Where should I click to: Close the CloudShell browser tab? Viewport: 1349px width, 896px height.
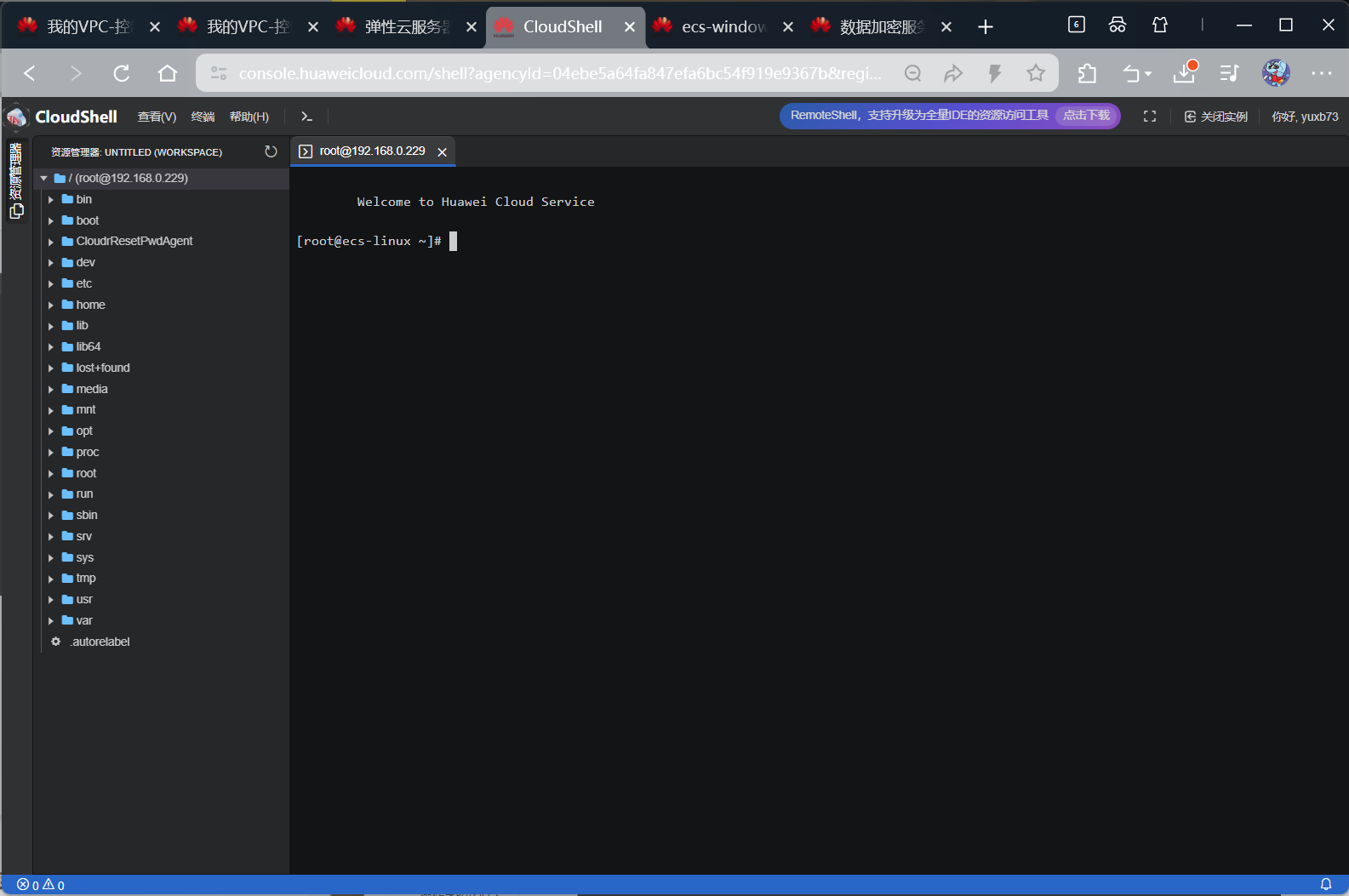(x=630, y=27)
